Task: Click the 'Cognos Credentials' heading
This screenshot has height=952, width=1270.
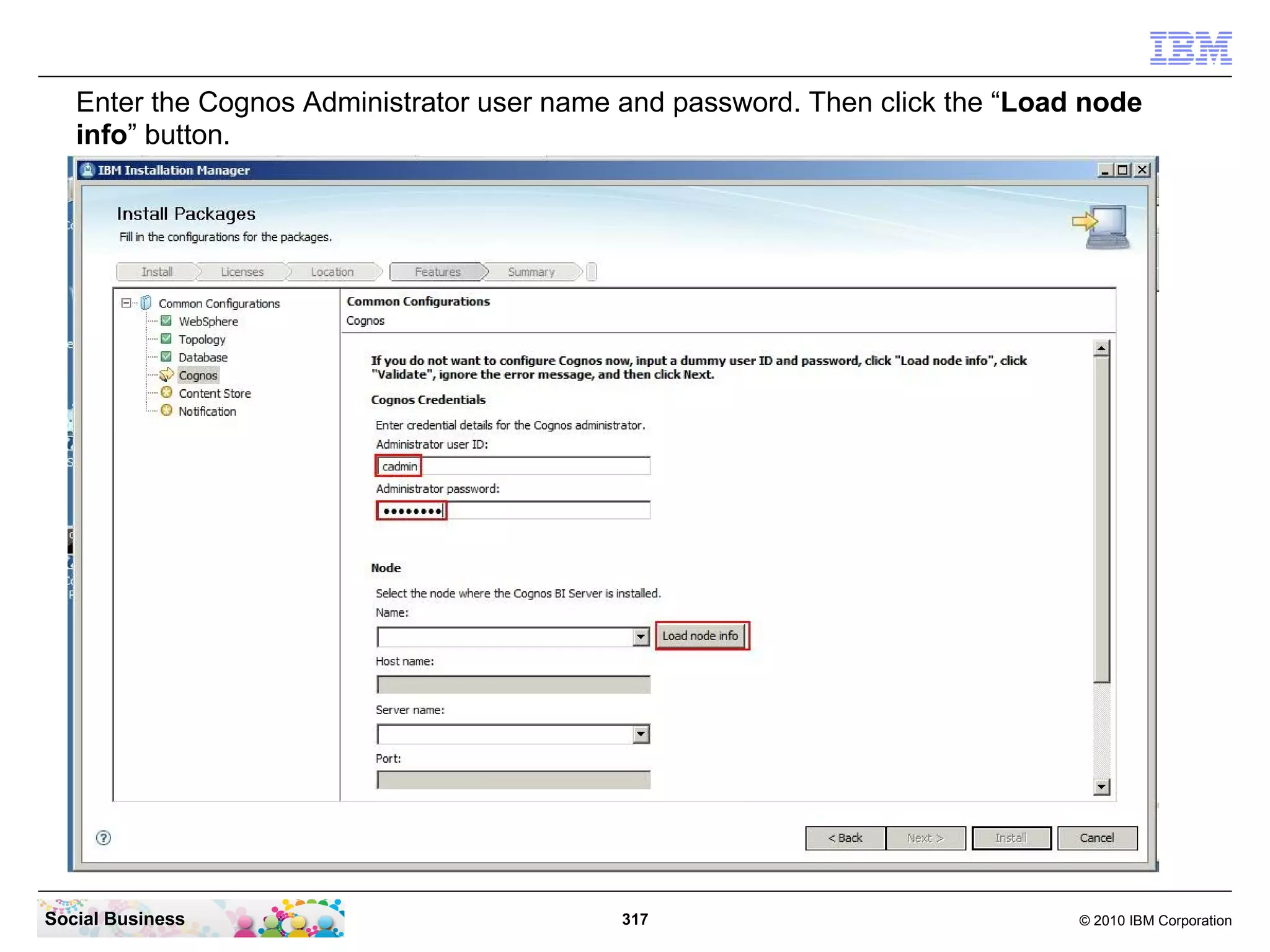Action: tap(428, 400)
